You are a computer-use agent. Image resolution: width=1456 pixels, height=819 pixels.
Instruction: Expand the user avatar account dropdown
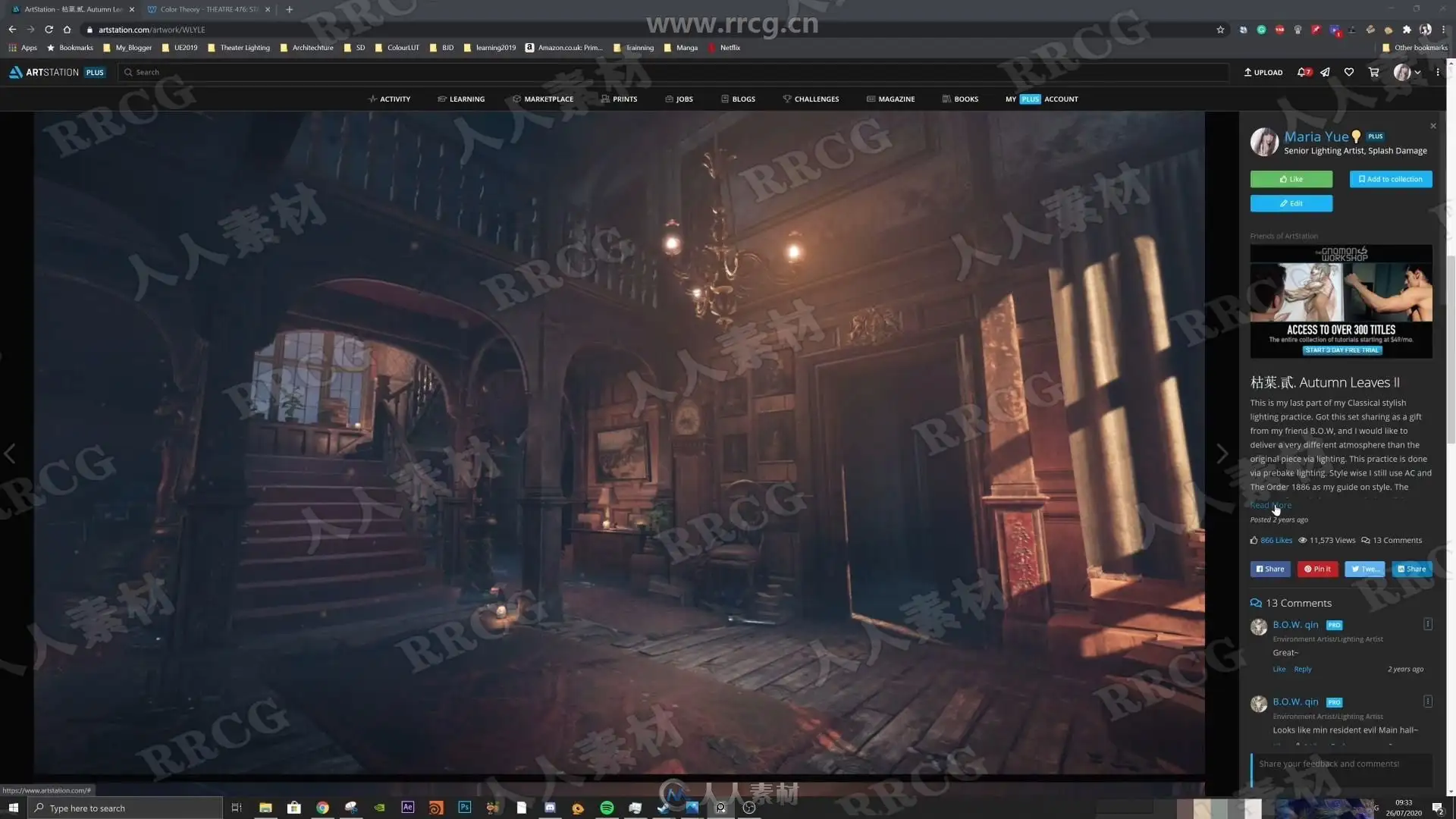1407,73
